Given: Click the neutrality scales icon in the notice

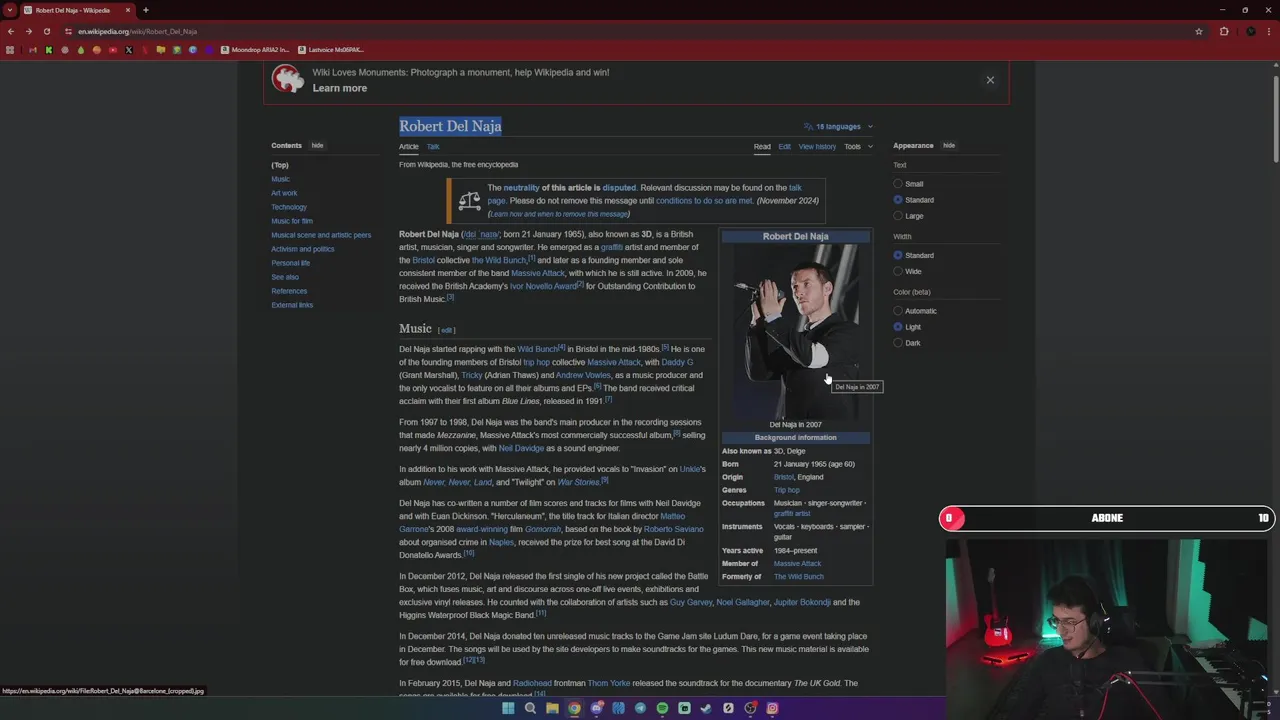Looking at the screenshot, I should (469, 200).
